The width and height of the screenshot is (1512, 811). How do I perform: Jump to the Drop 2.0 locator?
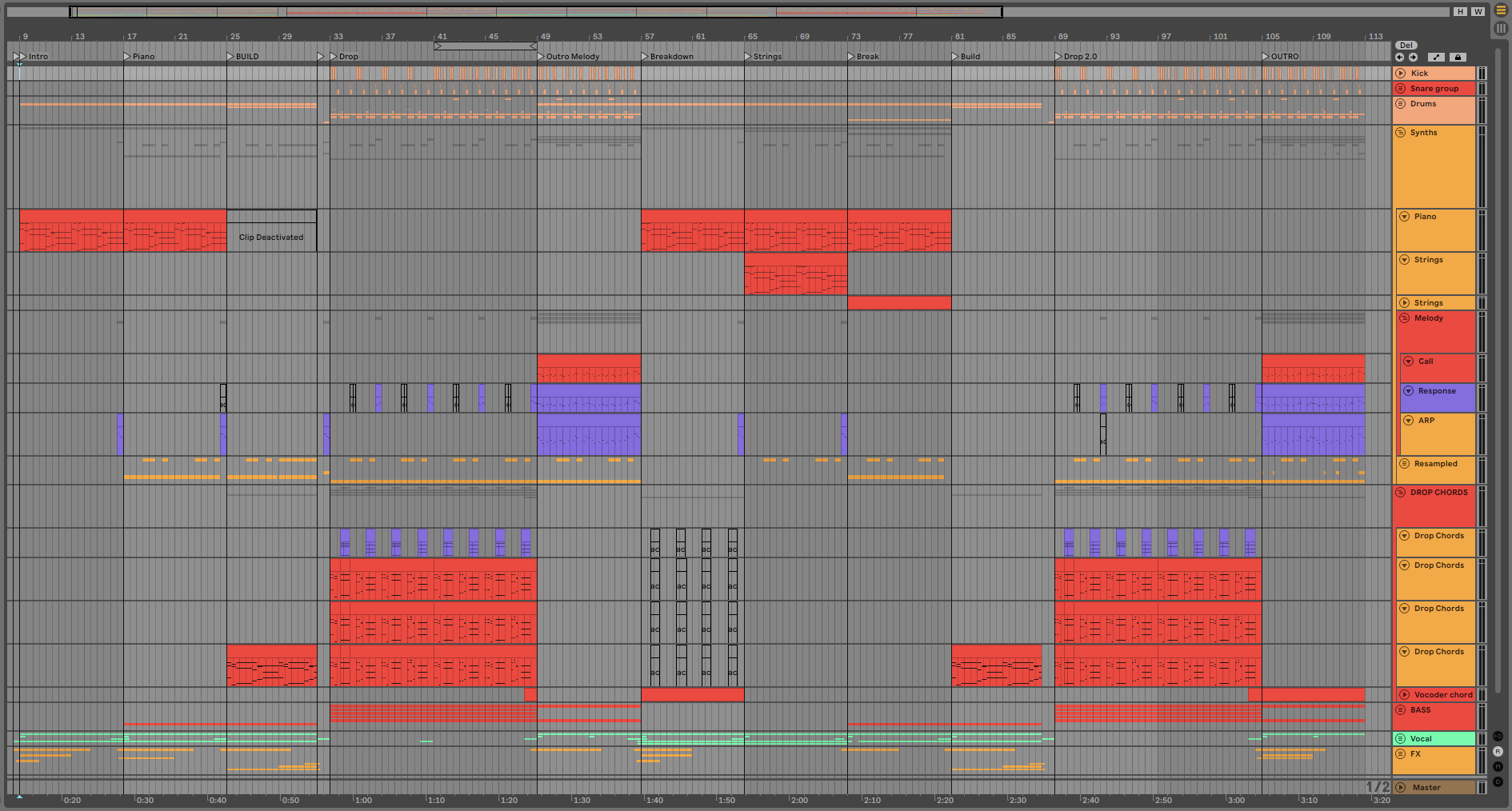(1076, 57)
